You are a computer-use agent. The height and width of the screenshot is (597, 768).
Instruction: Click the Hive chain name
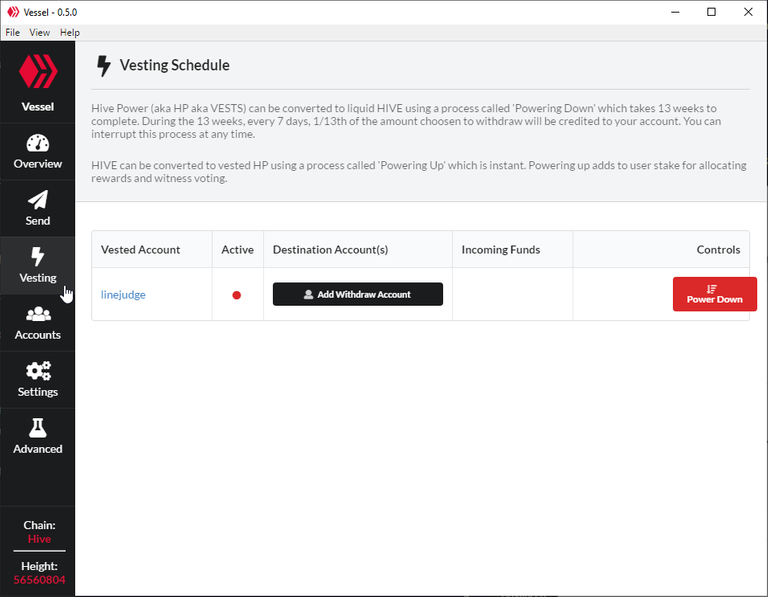tap(39, 539)
